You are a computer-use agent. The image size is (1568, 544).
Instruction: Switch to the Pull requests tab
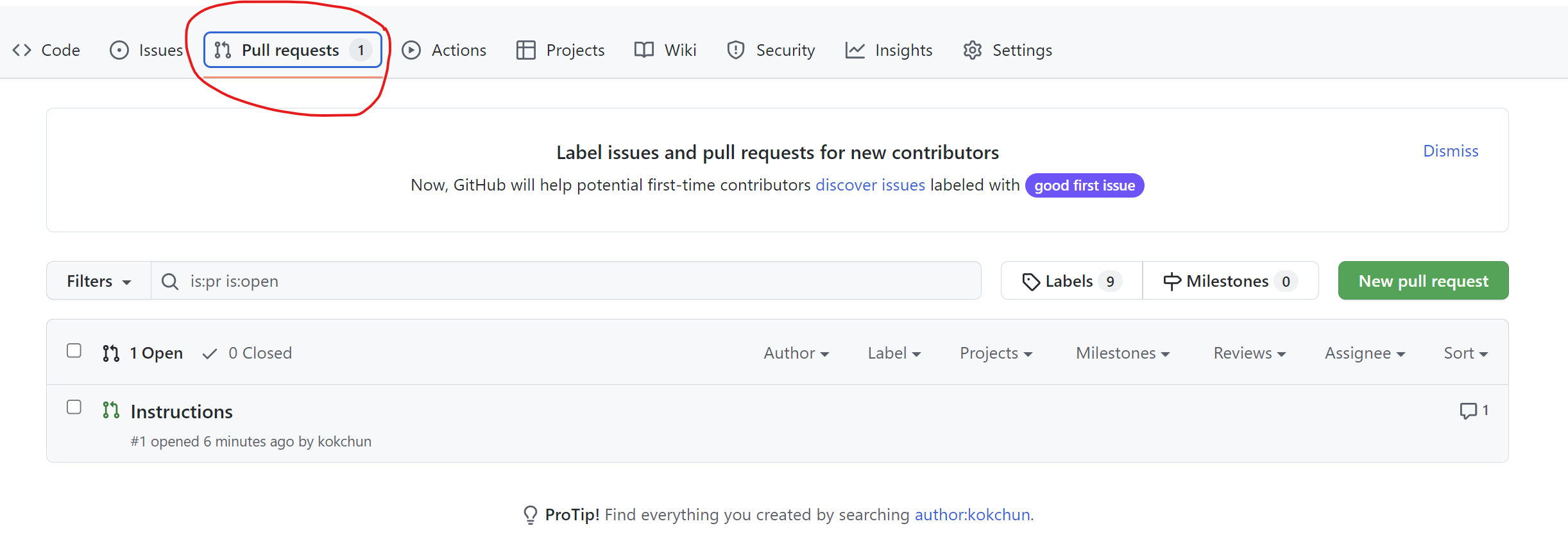point(293,50)
